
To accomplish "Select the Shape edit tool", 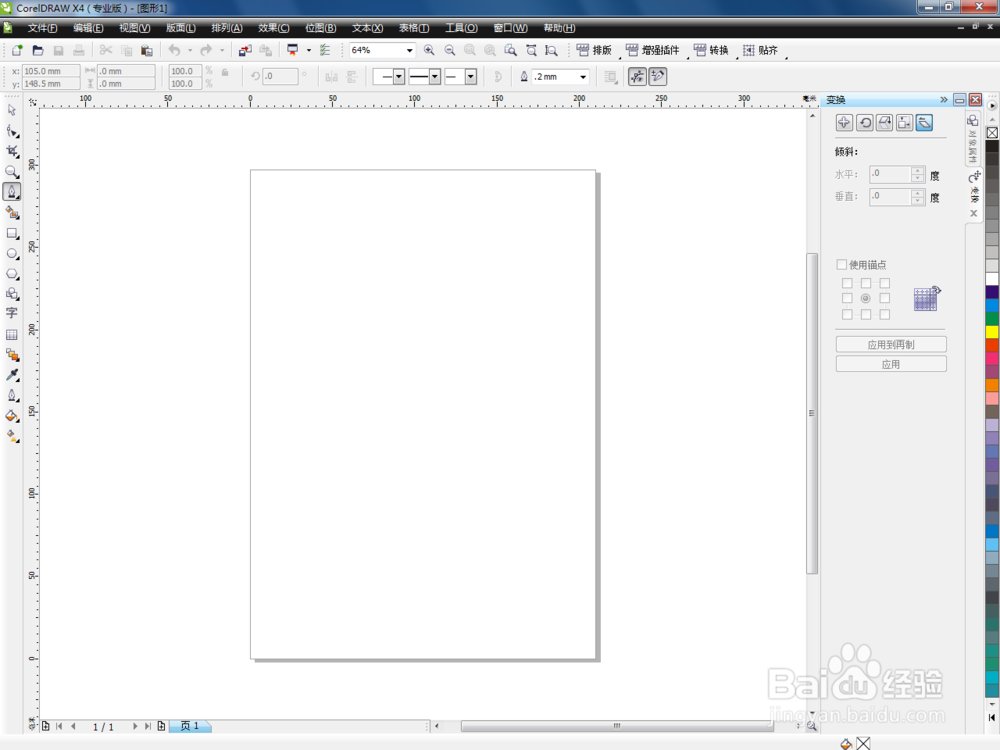I will 12,131.
